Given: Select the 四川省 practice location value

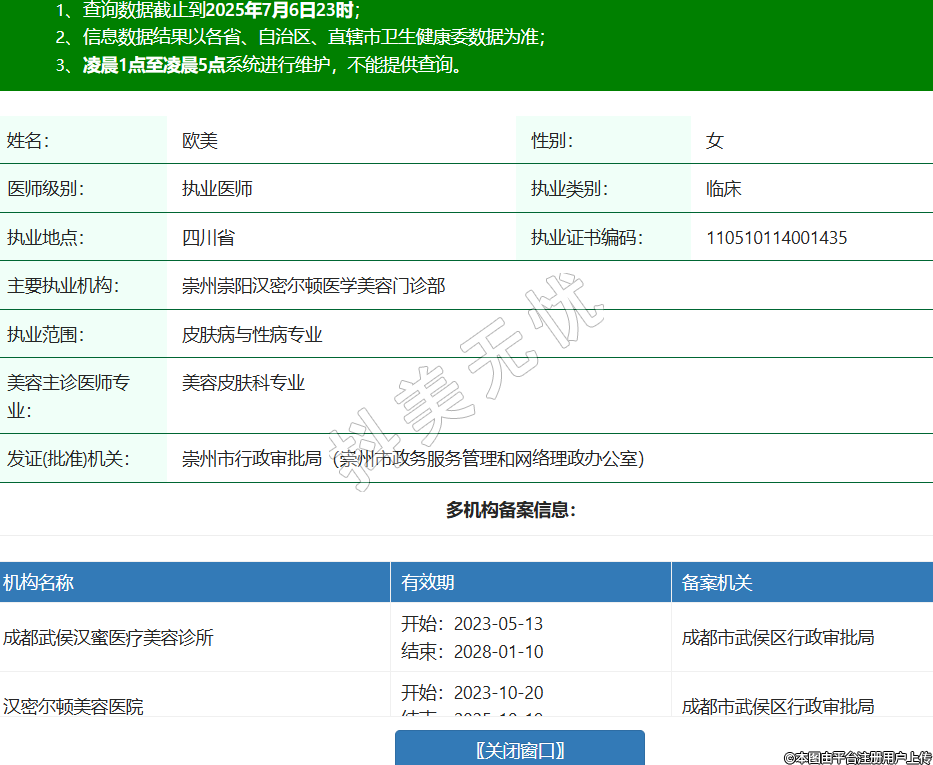Looking at the screenshot, I should (x=208, y=238).
